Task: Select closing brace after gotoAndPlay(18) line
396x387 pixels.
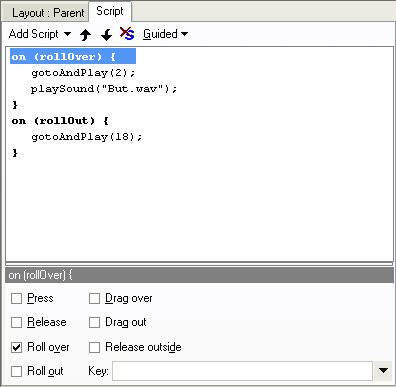Action: [x=15, y=153]
